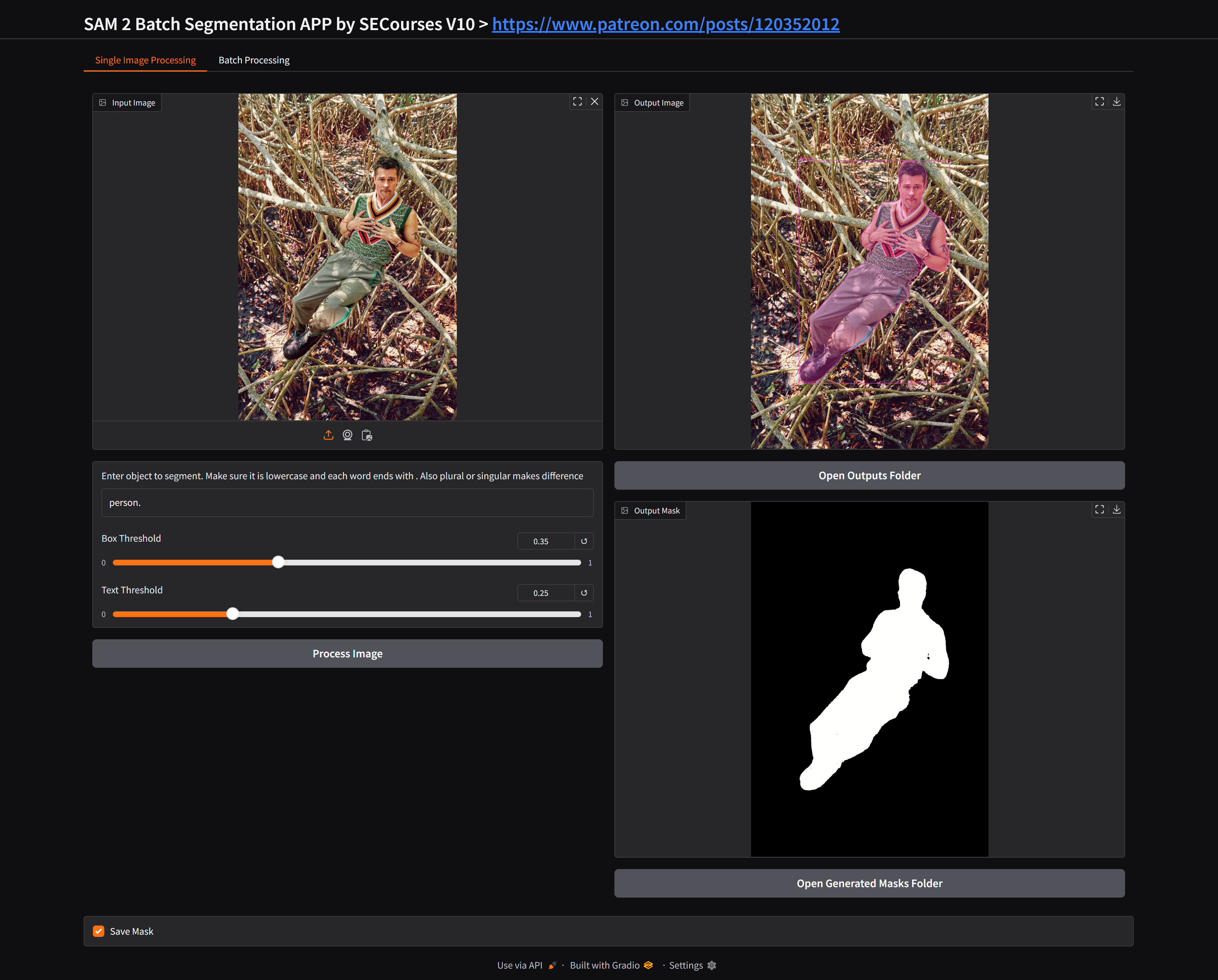1218x980 pixels.
Task: Click the Open Outputs Folder button
Action: pyautogui.click(x=869, y=476)
